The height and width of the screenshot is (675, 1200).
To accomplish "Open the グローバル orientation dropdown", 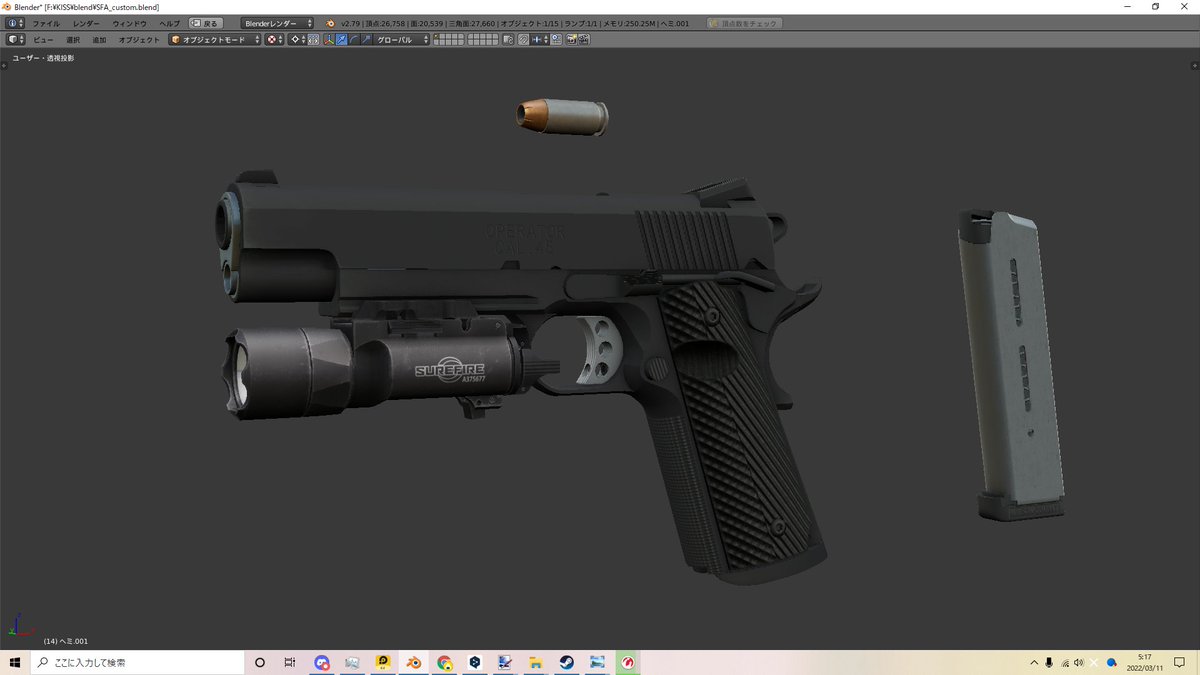I will tap(402, 39).
